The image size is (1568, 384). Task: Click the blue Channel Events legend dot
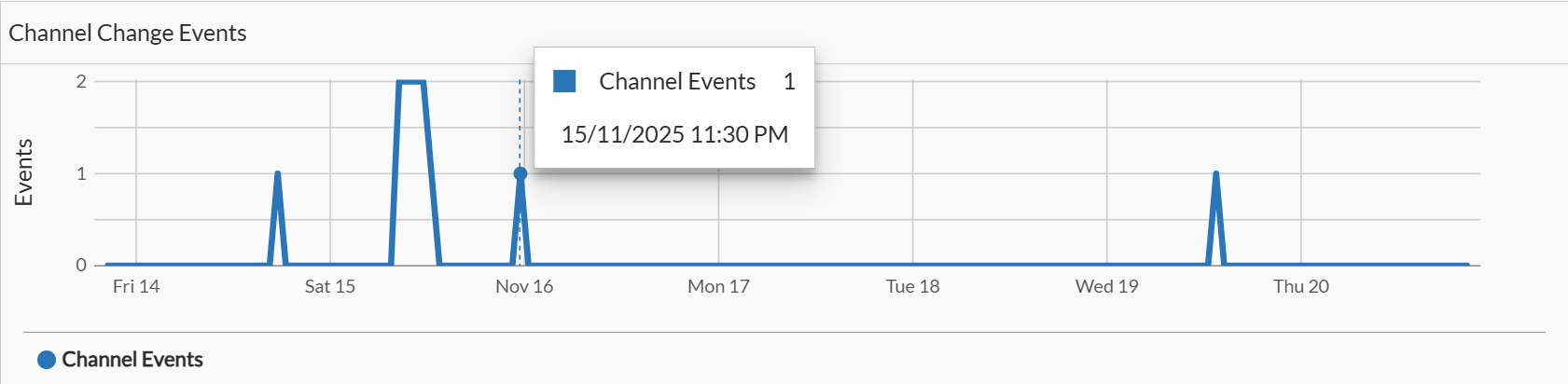click(x=47, y=360)
